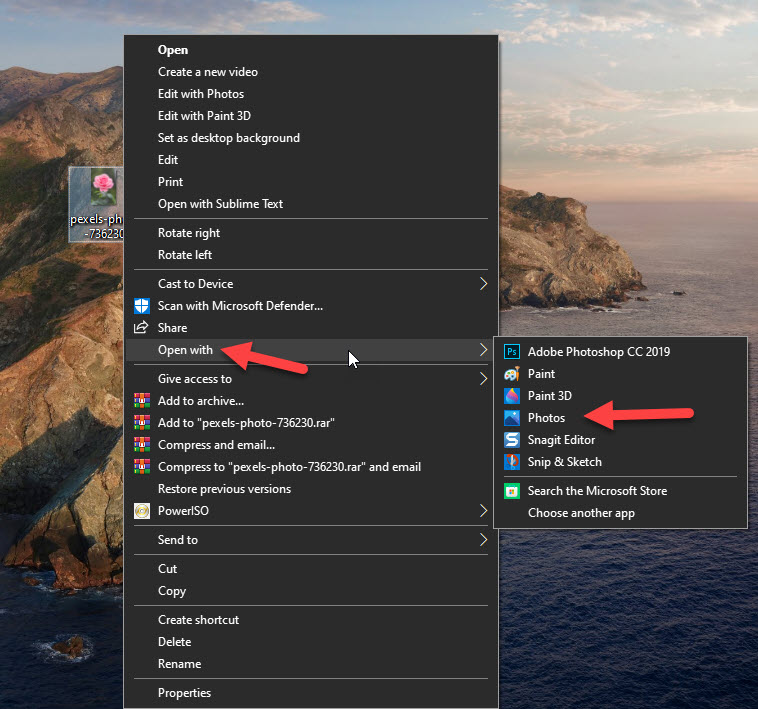The width and height of the screenshot is (758, 709).
Task: Select Choose another app option
Action: (x=581, y=513)
